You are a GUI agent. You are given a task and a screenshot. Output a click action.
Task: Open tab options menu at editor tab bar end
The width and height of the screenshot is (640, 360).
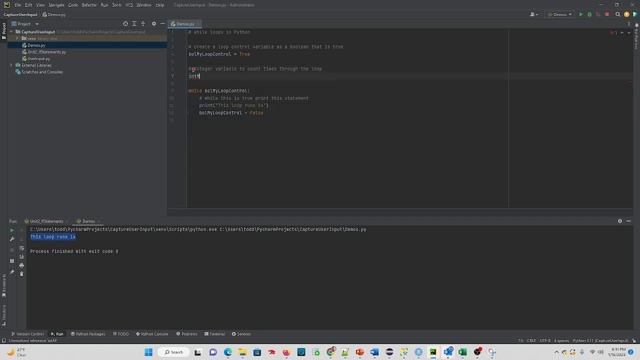629,24
